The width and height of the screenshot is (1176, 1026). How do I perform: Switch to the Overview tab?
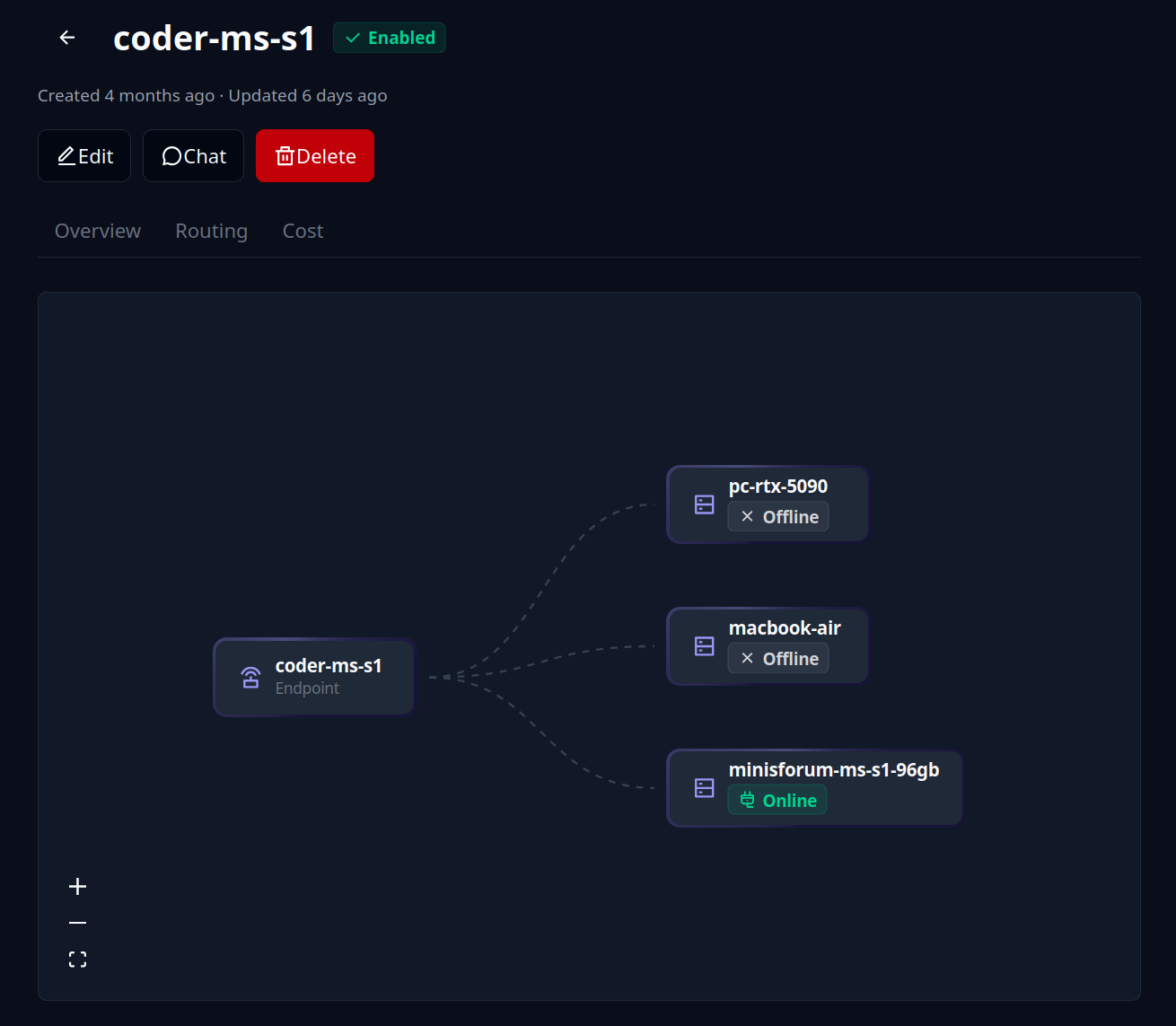click(98, 231)
